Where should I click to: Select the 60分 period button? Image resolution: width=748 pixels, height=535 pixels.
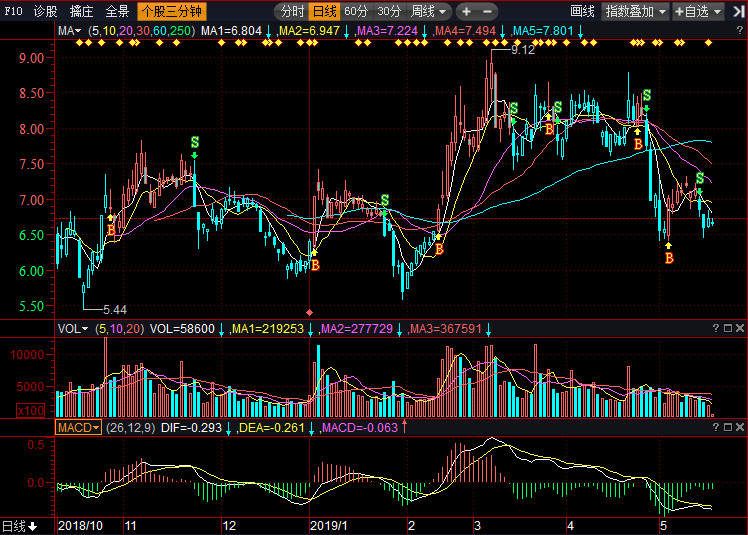[355, 12]
